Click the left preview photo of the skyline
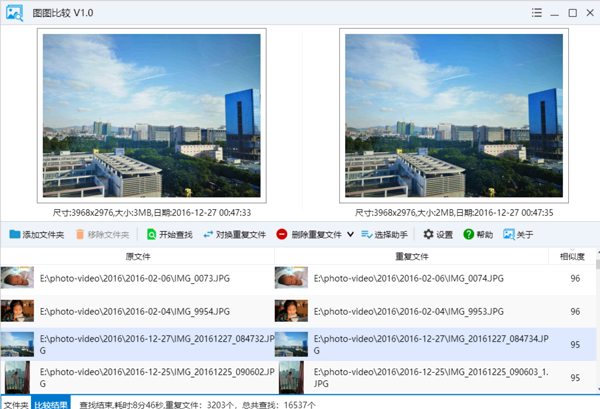 coord(152,116)
